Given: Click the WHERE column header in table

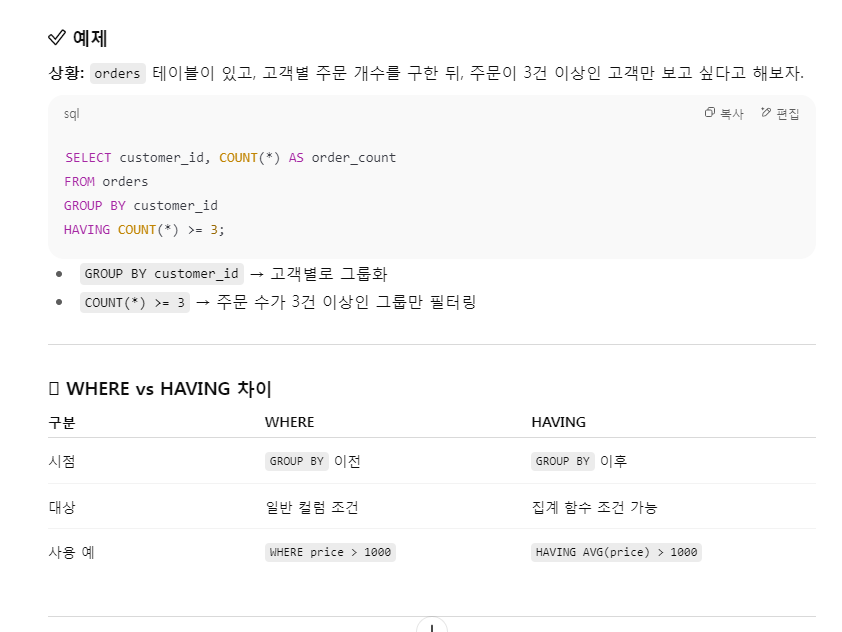Looking at the screenshot, I should [x=289, y=422].
